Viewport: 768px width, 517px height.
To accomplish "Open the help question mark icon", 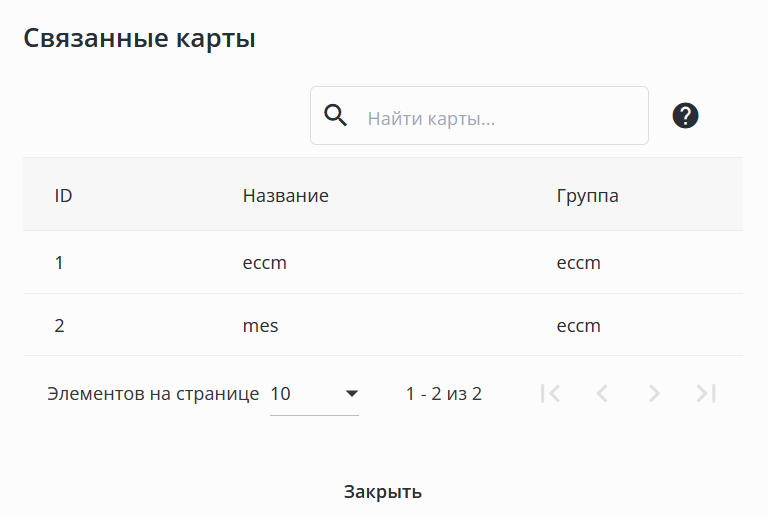I will (x=685, y=116).
